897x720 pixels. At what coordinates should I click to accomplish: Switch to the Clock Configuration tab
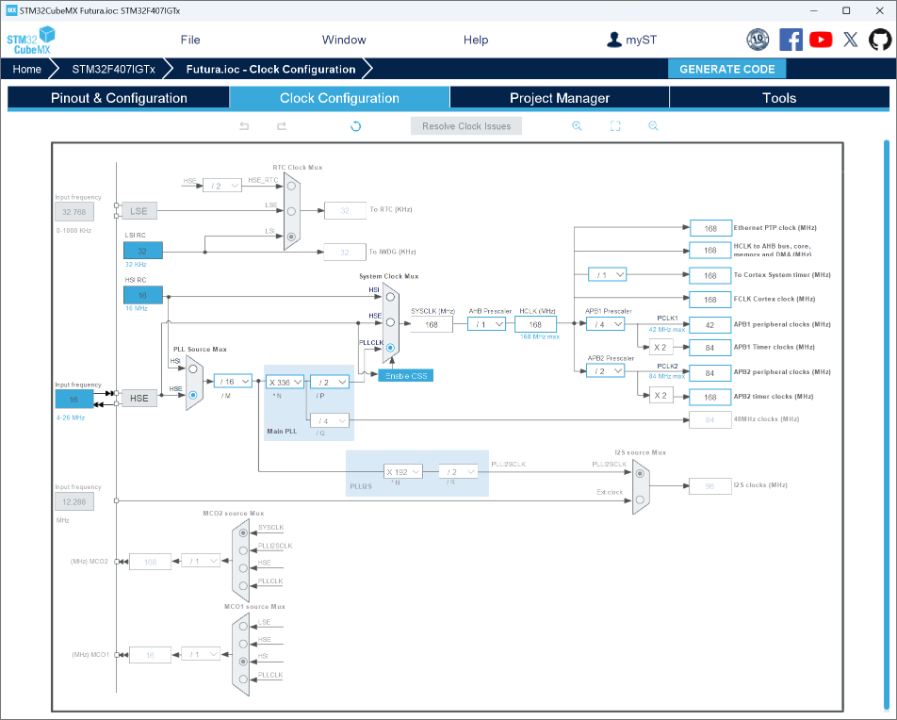pyautogui.click(x=340, y=98)
